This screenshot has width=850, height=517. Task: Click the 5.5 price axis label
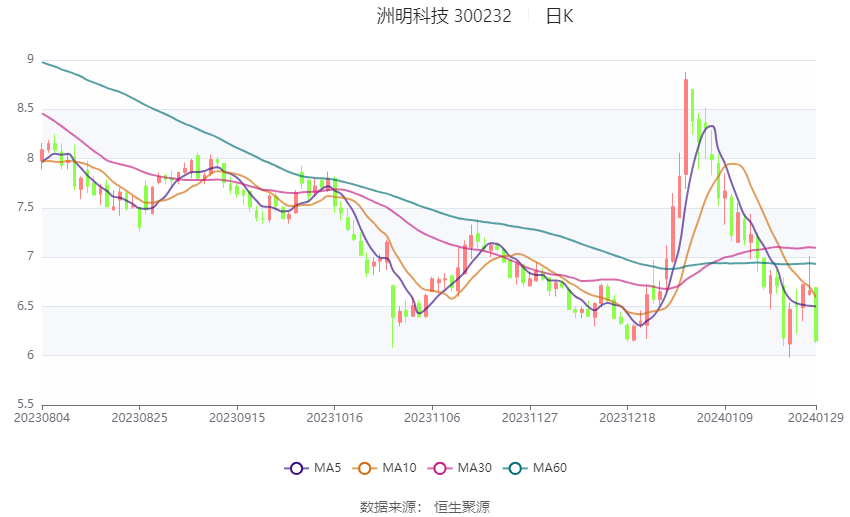(x=25, y=404)
